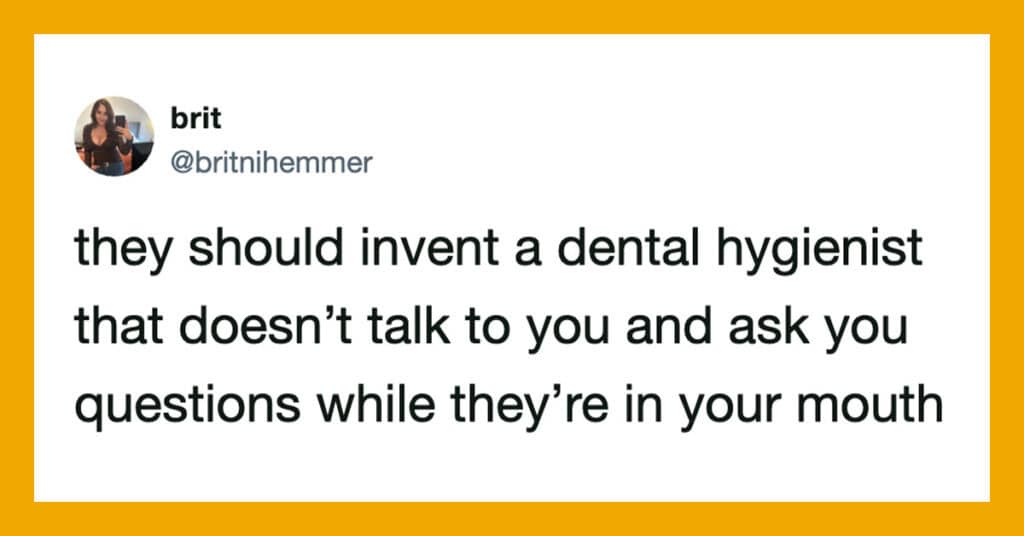Screen dimensions: 1024x536
Task: Click brit's profile avatar photo
Action: (114, 136)
